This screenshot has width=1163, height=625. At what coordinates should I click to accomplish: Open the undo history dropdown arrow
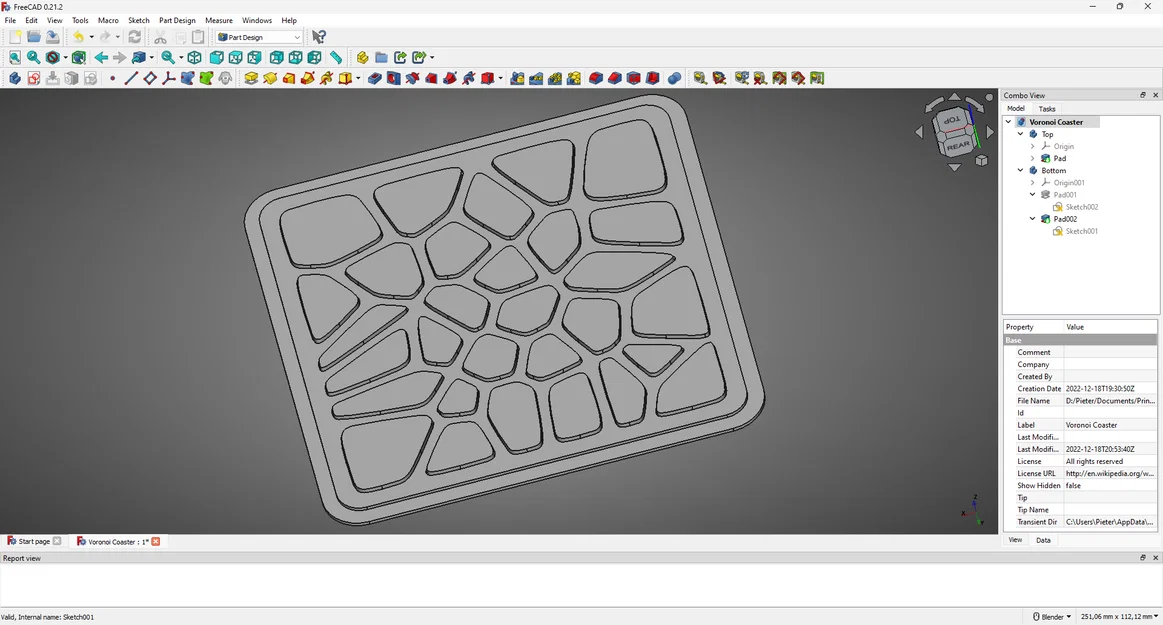91,37
